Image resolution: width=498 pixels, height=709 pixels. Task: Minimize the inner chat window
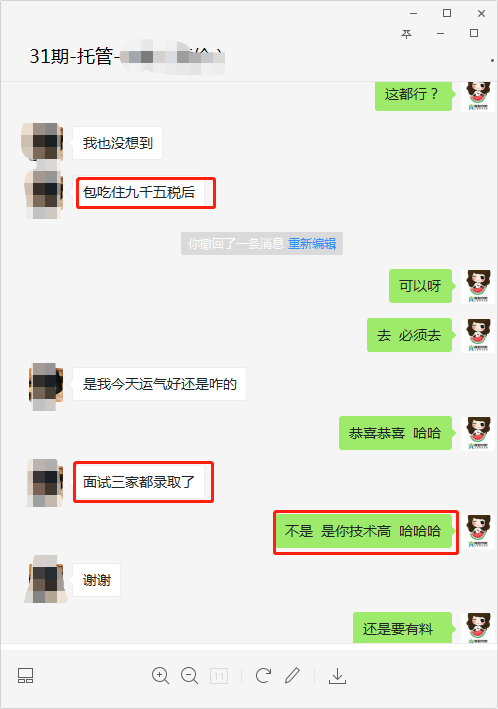pos(441,33)
